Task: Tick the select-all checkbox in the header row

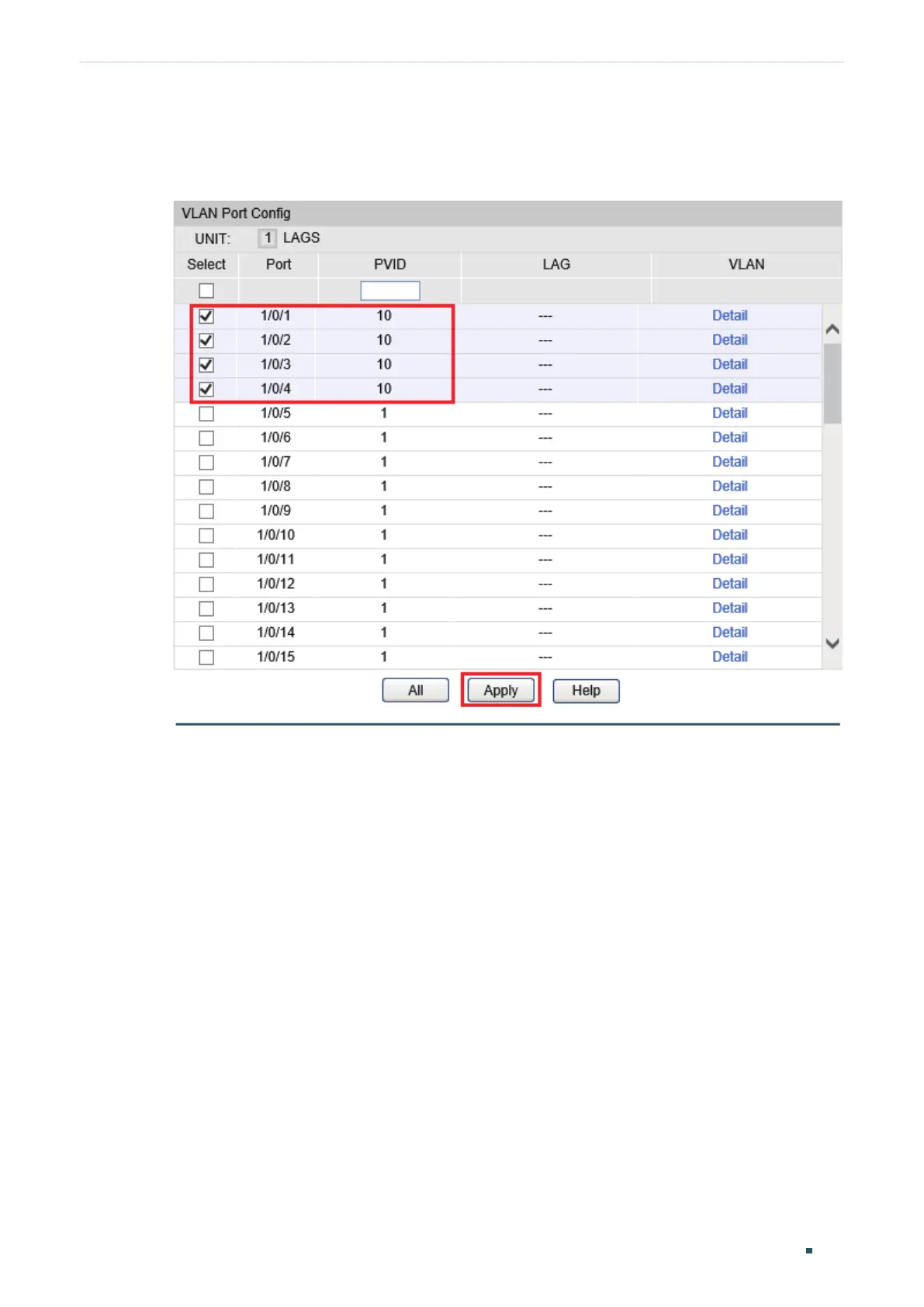Action: (x=206, y=290)
